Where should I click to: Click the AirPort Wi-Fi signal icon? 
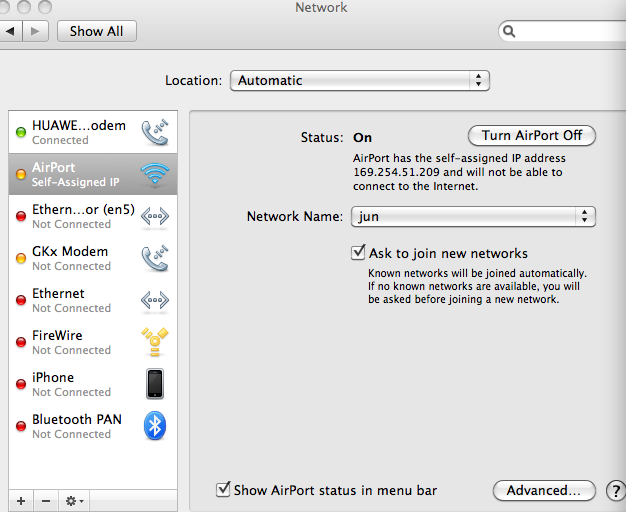155,174
